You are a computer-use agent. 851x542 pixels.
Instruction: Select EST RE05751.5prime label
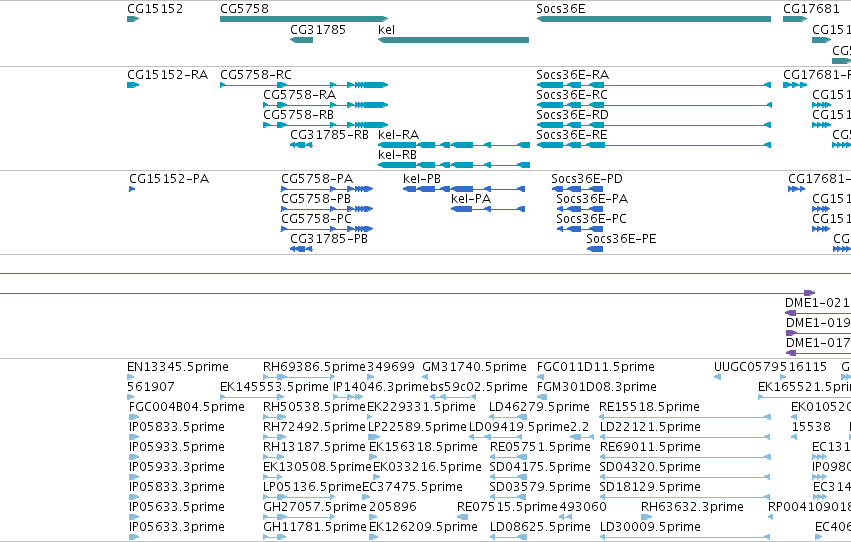pyautogui.click(x=540, y=448)
